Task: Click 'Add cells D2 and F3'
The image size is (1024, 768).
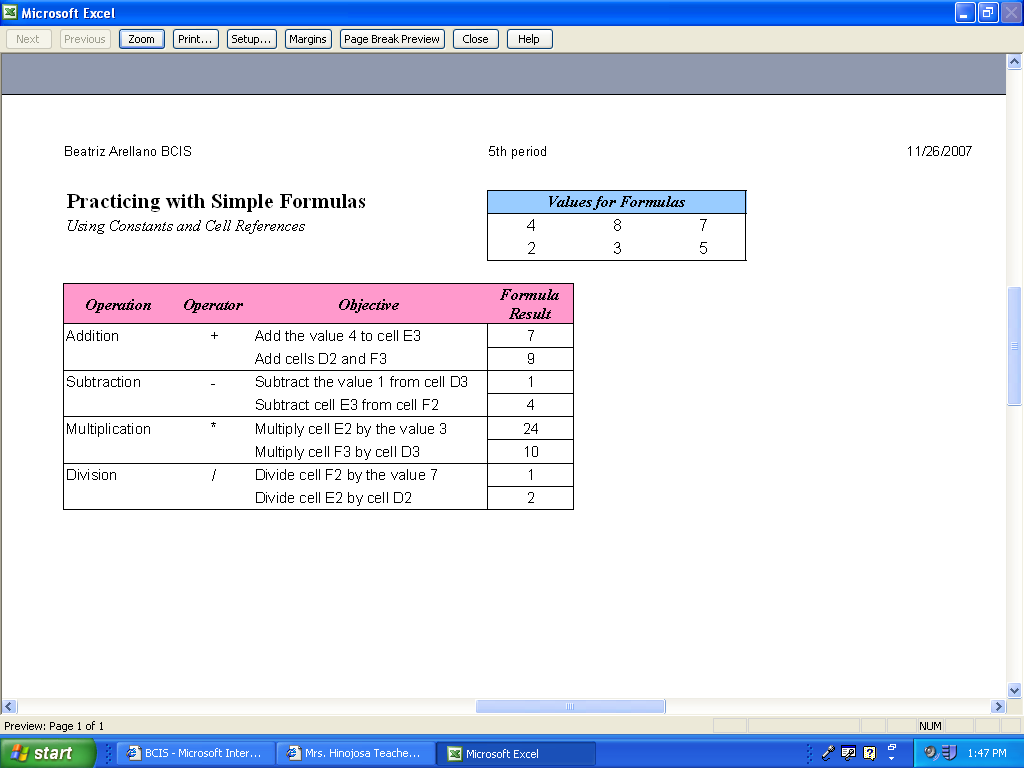Action: (x=321, y=359)
